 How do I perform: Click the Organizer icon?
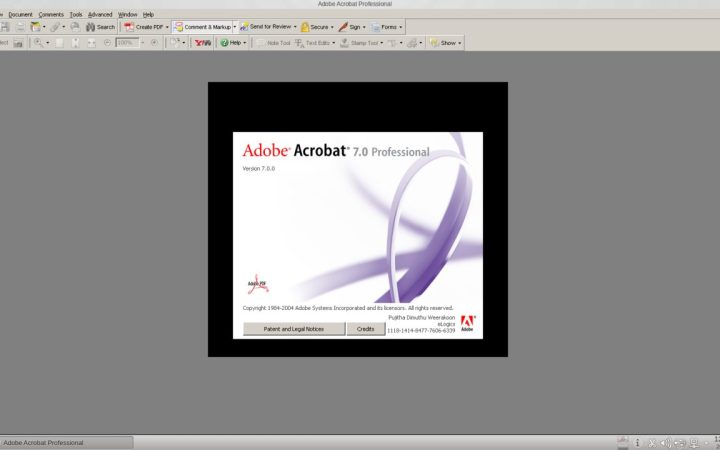(x=35, y=27)
